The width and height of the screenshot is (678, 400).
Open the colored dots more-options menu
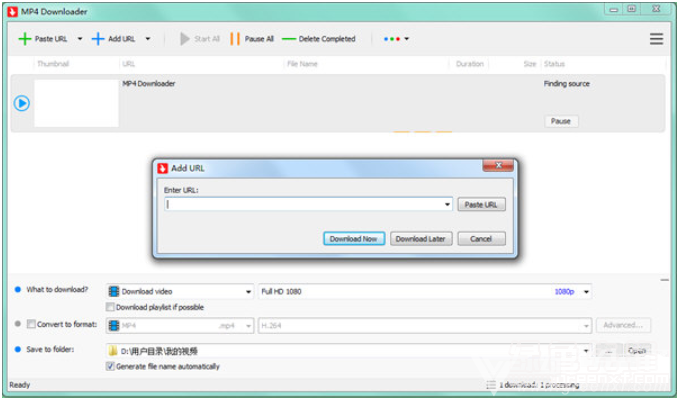392,39
